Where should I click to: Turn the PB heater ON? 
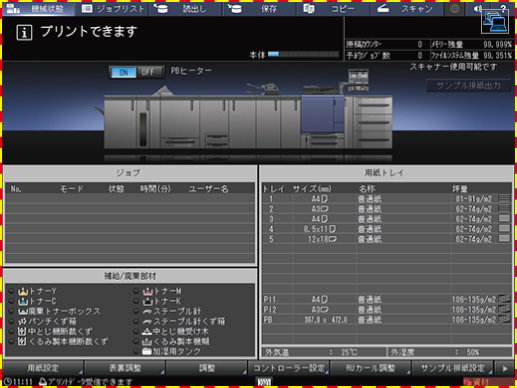point(123,72)
